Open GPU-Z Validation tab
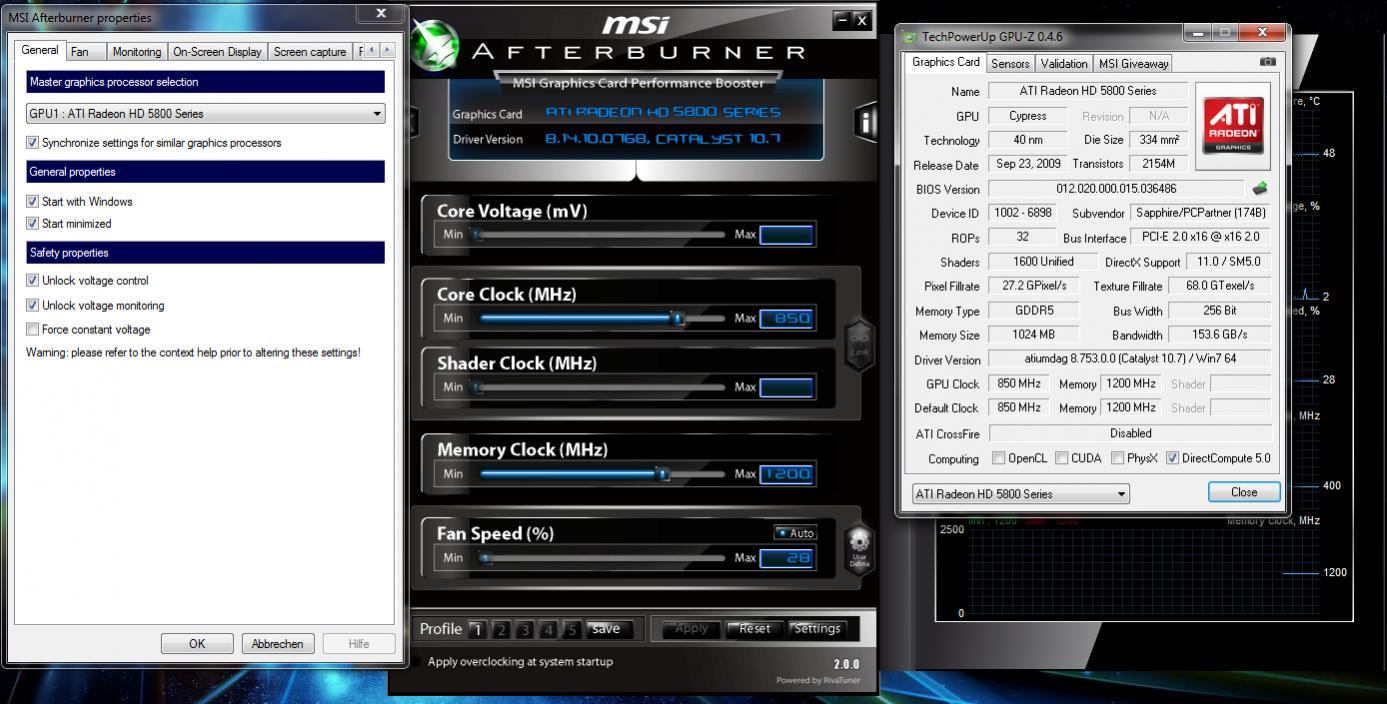The height and width of the screenshot is (704, 1387). 1064,63
